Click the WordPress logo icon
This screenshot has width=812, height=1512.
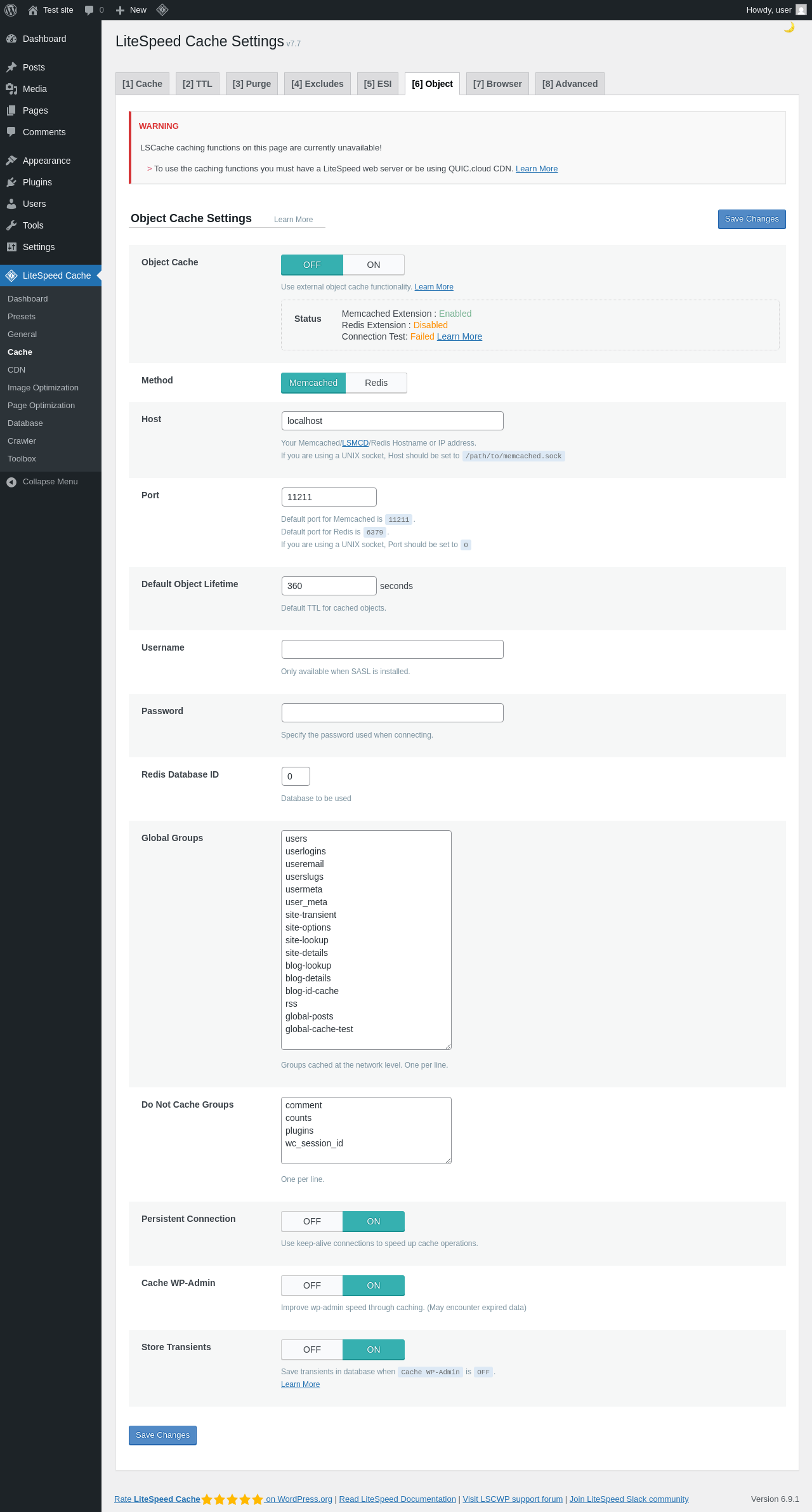coord(11,10)
